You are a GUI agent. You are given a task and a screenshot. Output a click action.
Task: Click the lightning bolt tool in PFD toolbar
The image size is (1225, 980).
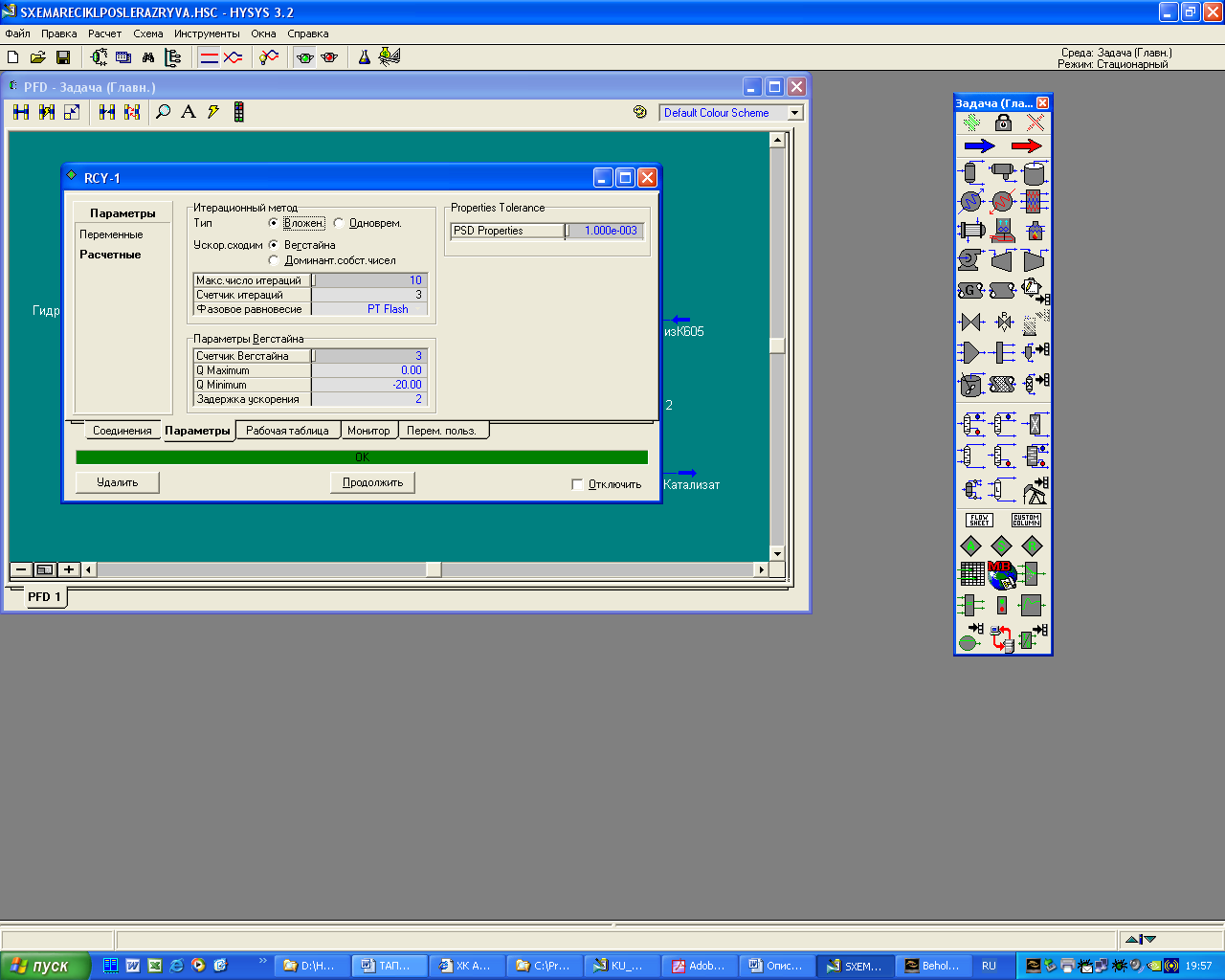213,112
